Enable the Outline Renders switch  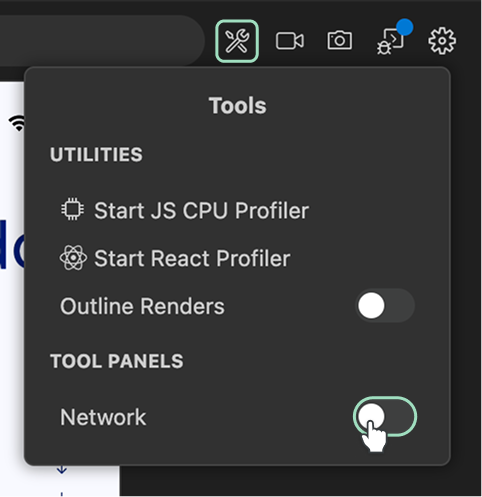[385, 306]
